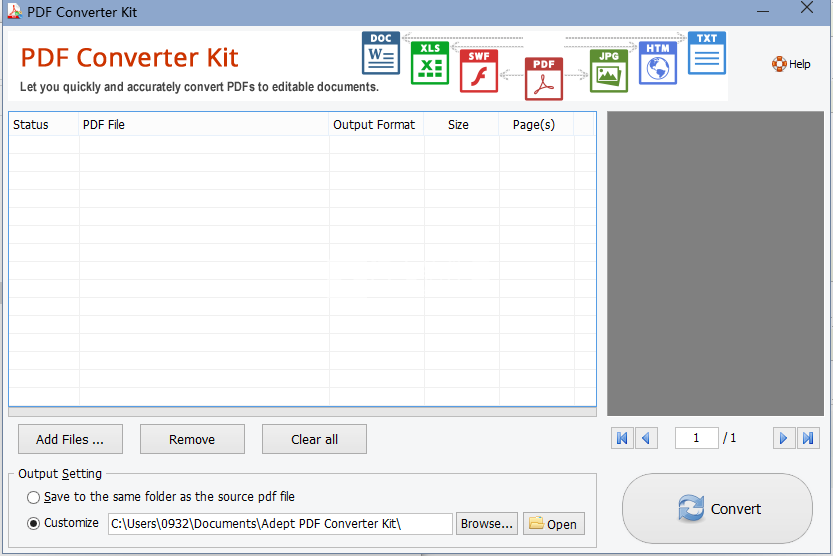Click the Size column header

[461, 125]
